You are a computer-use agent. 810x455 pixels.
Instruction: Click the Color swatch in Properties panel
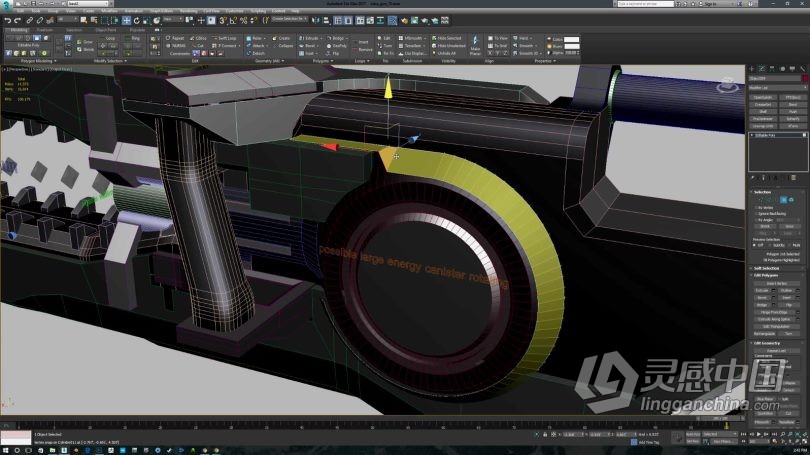[571, 39]
